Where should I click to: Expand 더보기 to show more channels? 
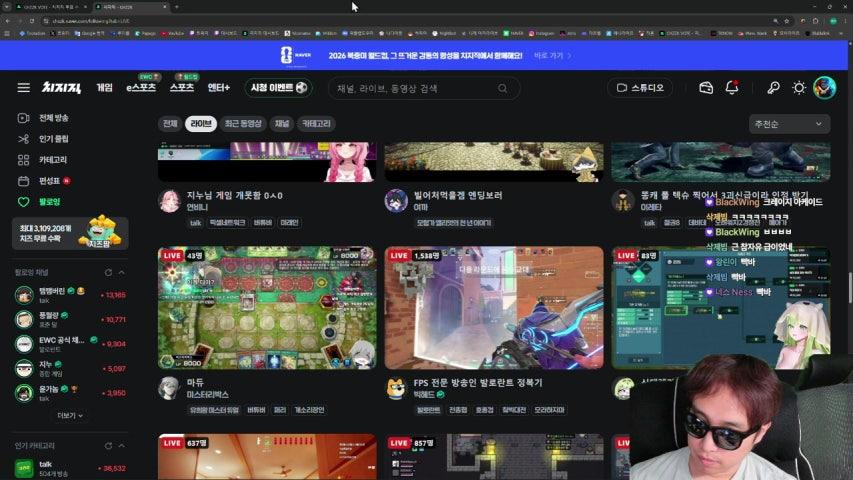coord(70,416)
